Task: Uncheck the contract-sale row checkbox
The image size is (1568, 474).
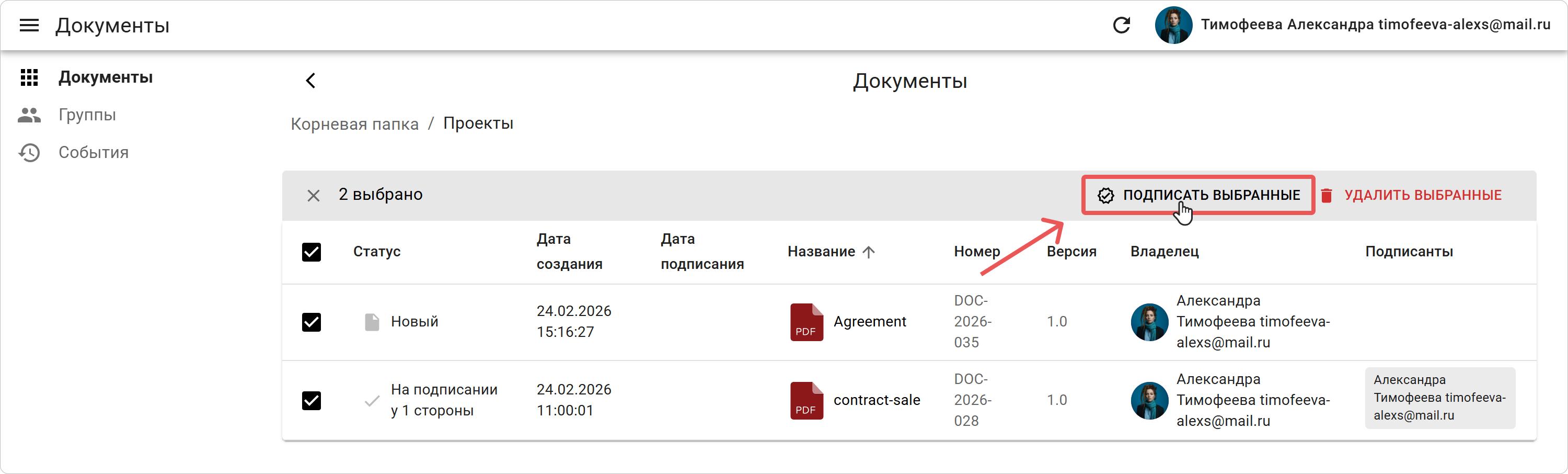Action: pos(311,400)
